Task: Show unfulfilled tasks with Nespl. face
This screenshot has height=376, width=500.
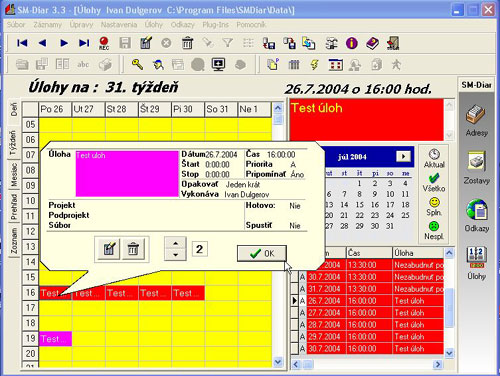Action: coord(434,231)
